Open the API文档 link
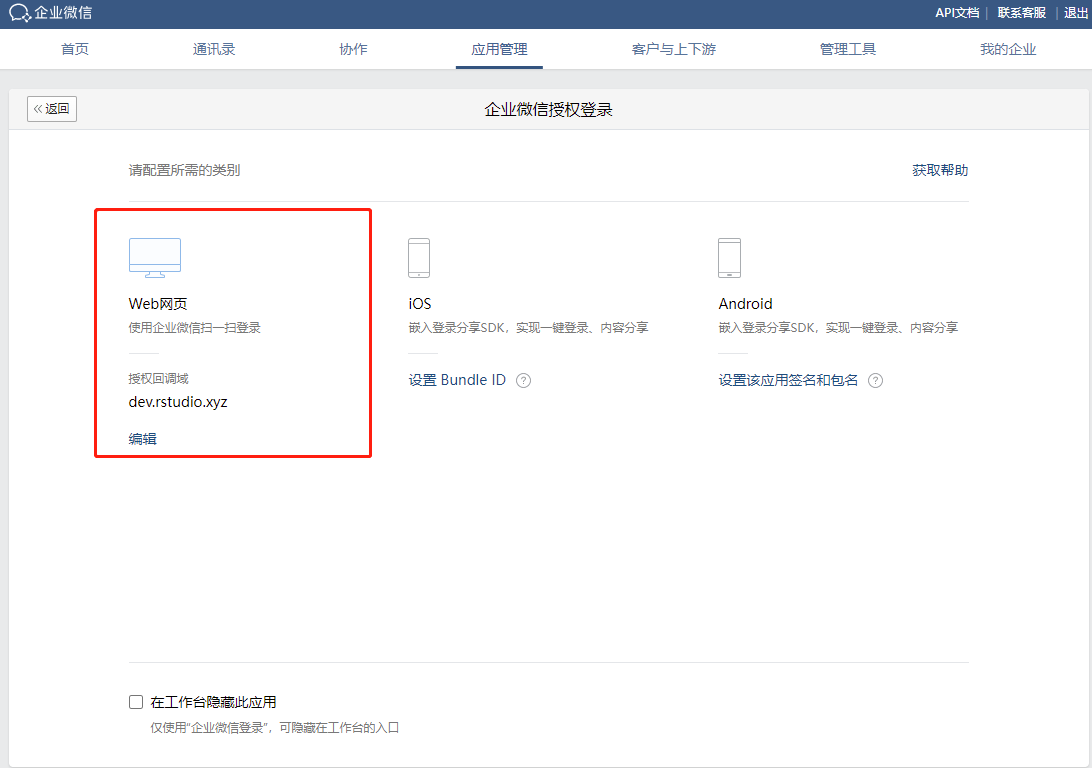This screenshot has width=1092, height=768. point(957,13)
